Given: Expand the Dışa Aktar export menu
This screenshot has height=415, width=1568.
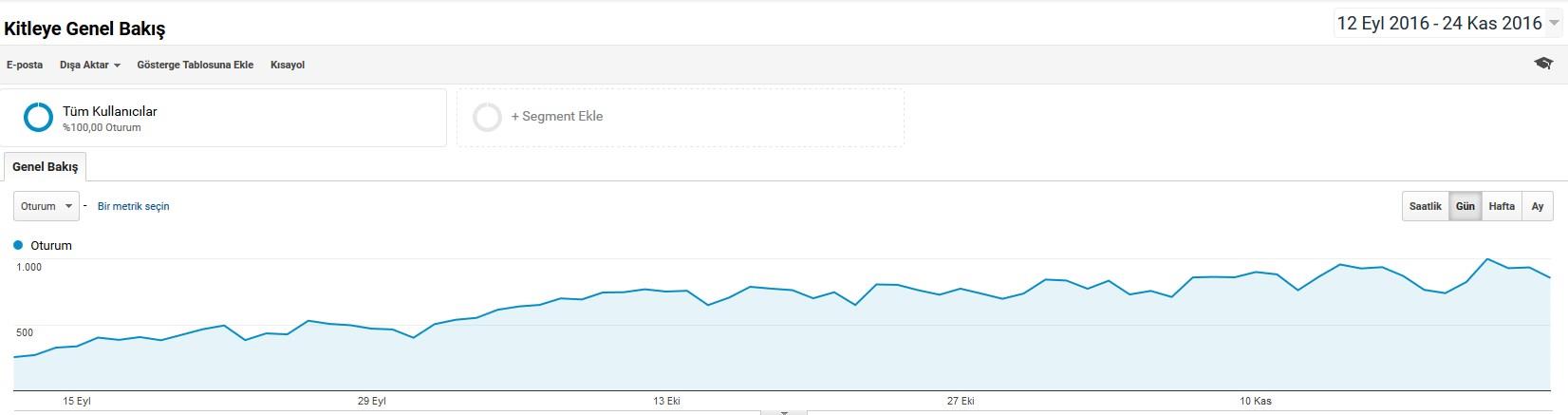Looking at the screenshot, I should [x=90, y=66].
